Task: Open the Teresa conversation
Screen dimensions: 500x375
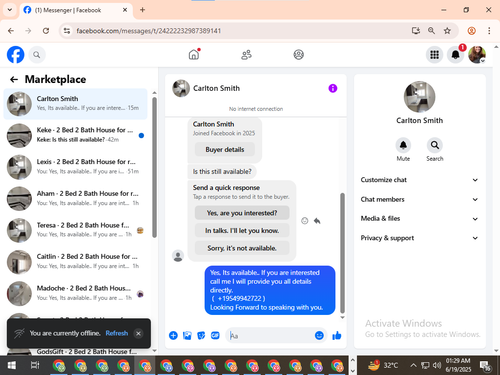Action: (x=75, y=230)
